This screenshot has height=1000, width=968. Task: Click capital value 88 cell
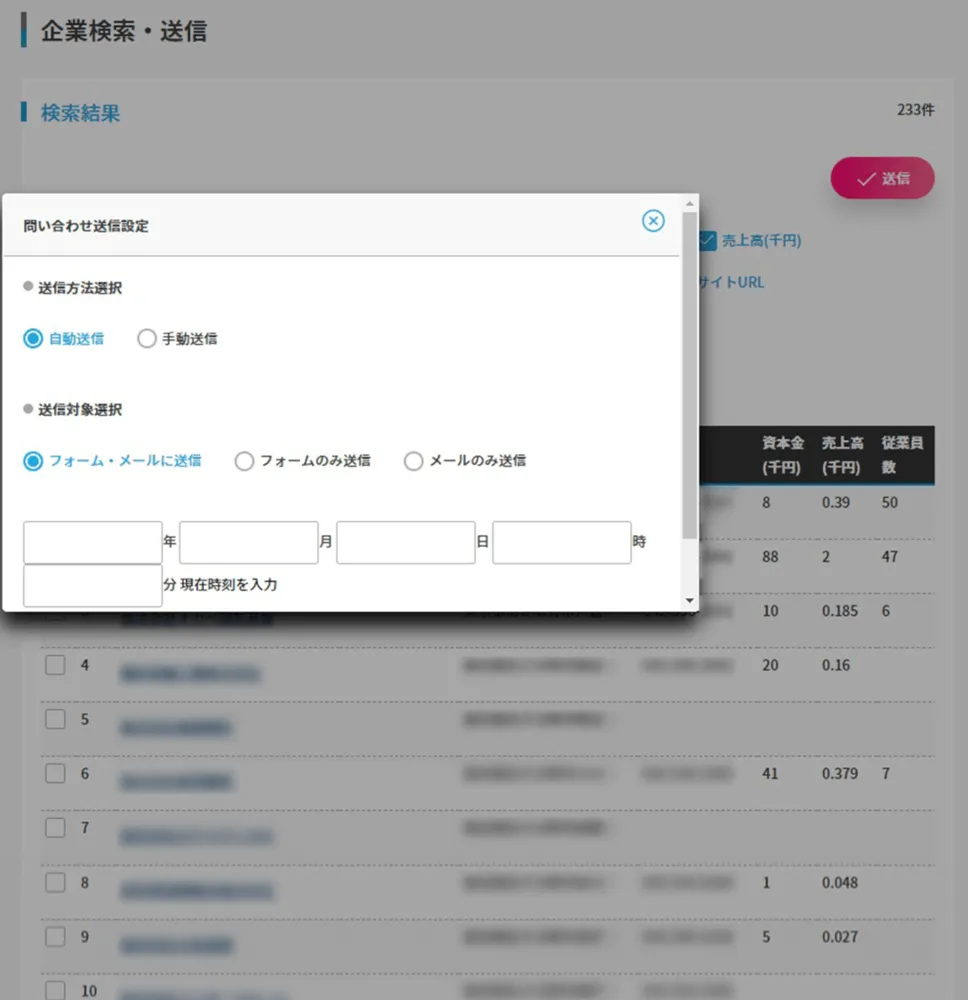click(770, 557)
